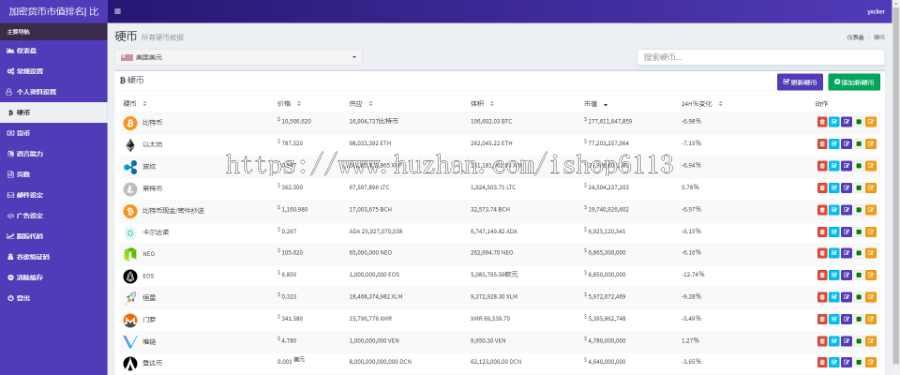
Task: Toggle the green status square in Litecoin row
Action: (859, 188)
